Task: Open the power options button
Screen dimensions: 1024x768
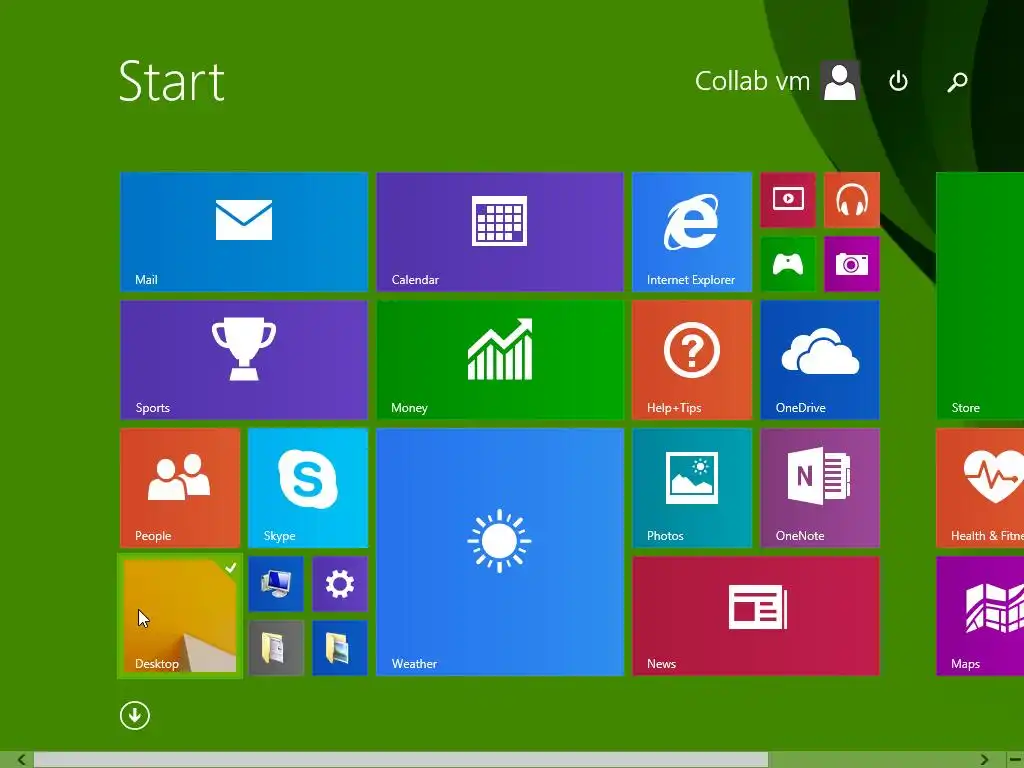Action: point(898,81)
